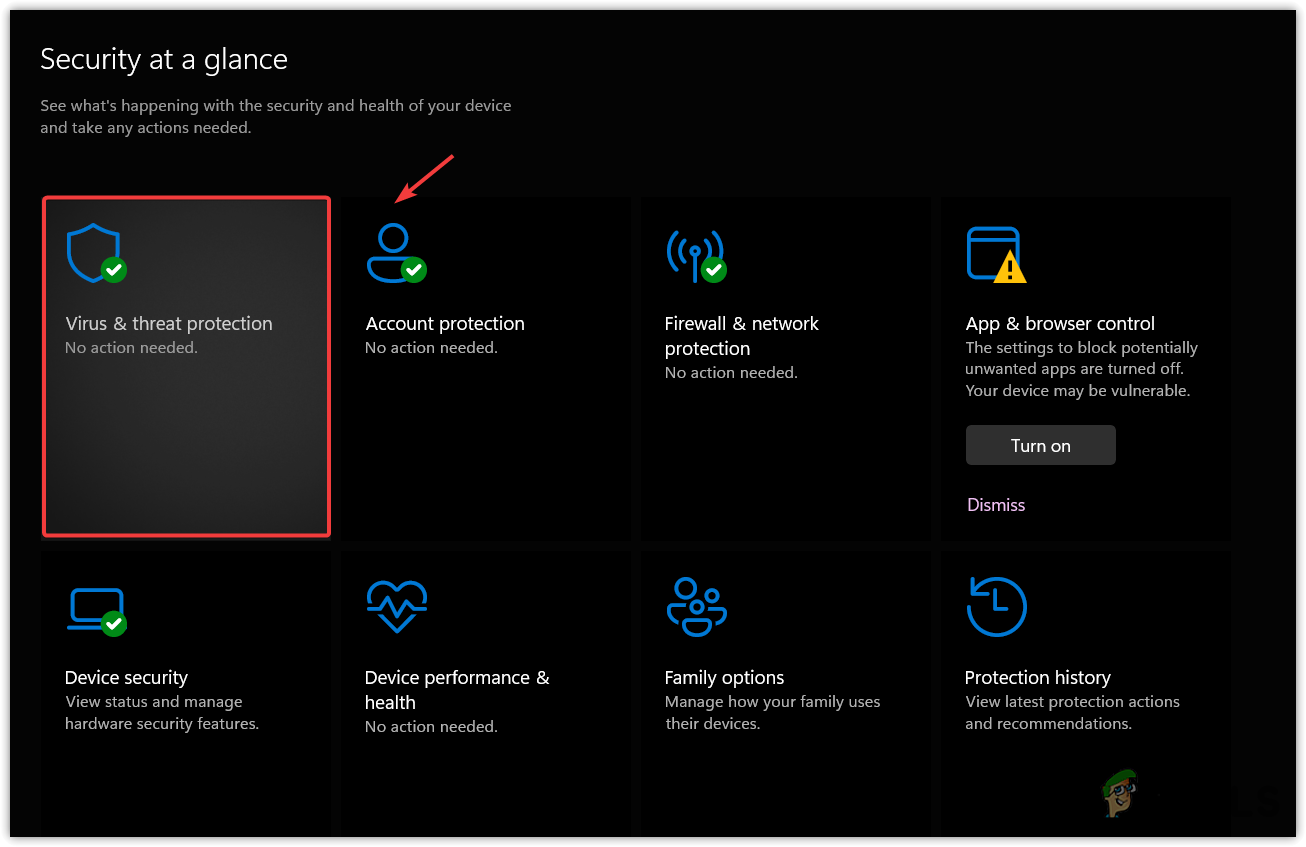Click the App & browser control window icon
Screen dimensions: 1306x847
tap(994, 254)
